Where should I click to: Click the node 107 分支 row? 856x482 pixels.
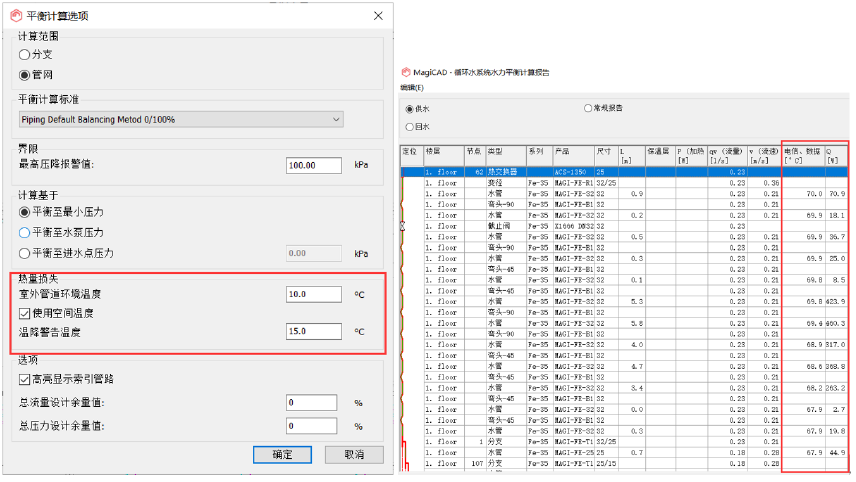(624, 463)
